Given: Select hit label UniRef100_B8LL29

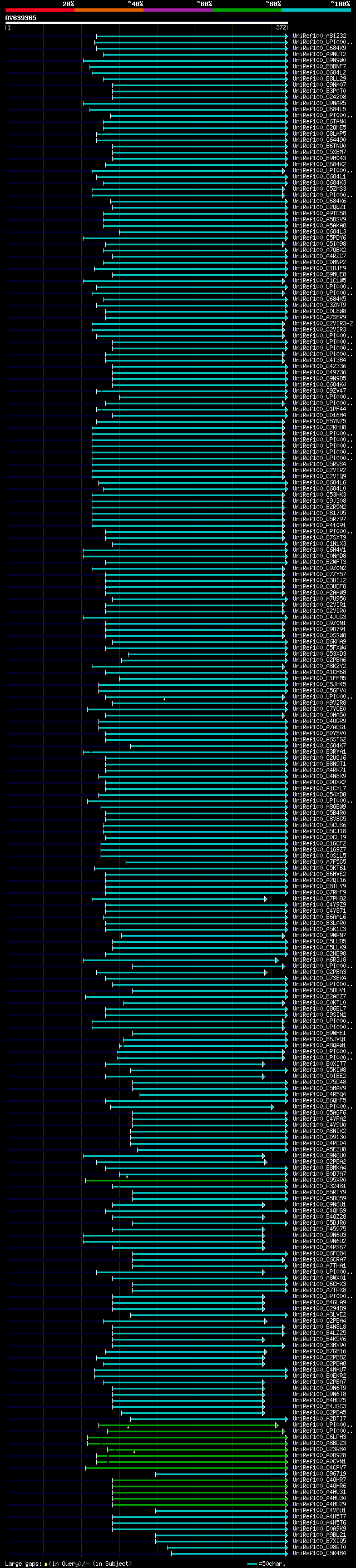Looking at the screenshot, I should pos(319,78).
